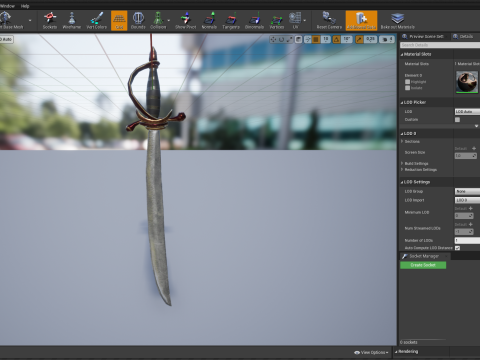Open grid snap size value 10
Image resolution: width=480 pixels, height=360 pixels.
point(326,39)
